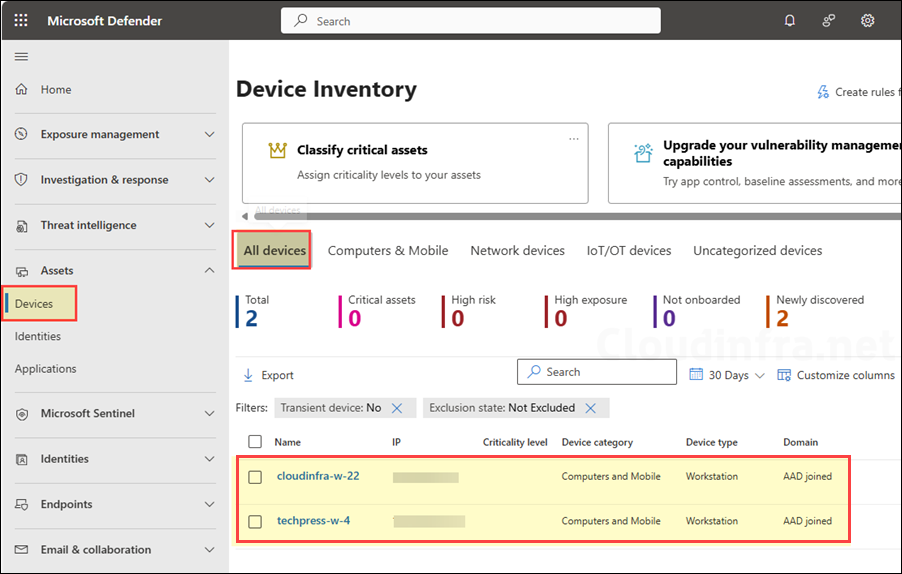Click the Create rules lightning icon

(823, 92)
